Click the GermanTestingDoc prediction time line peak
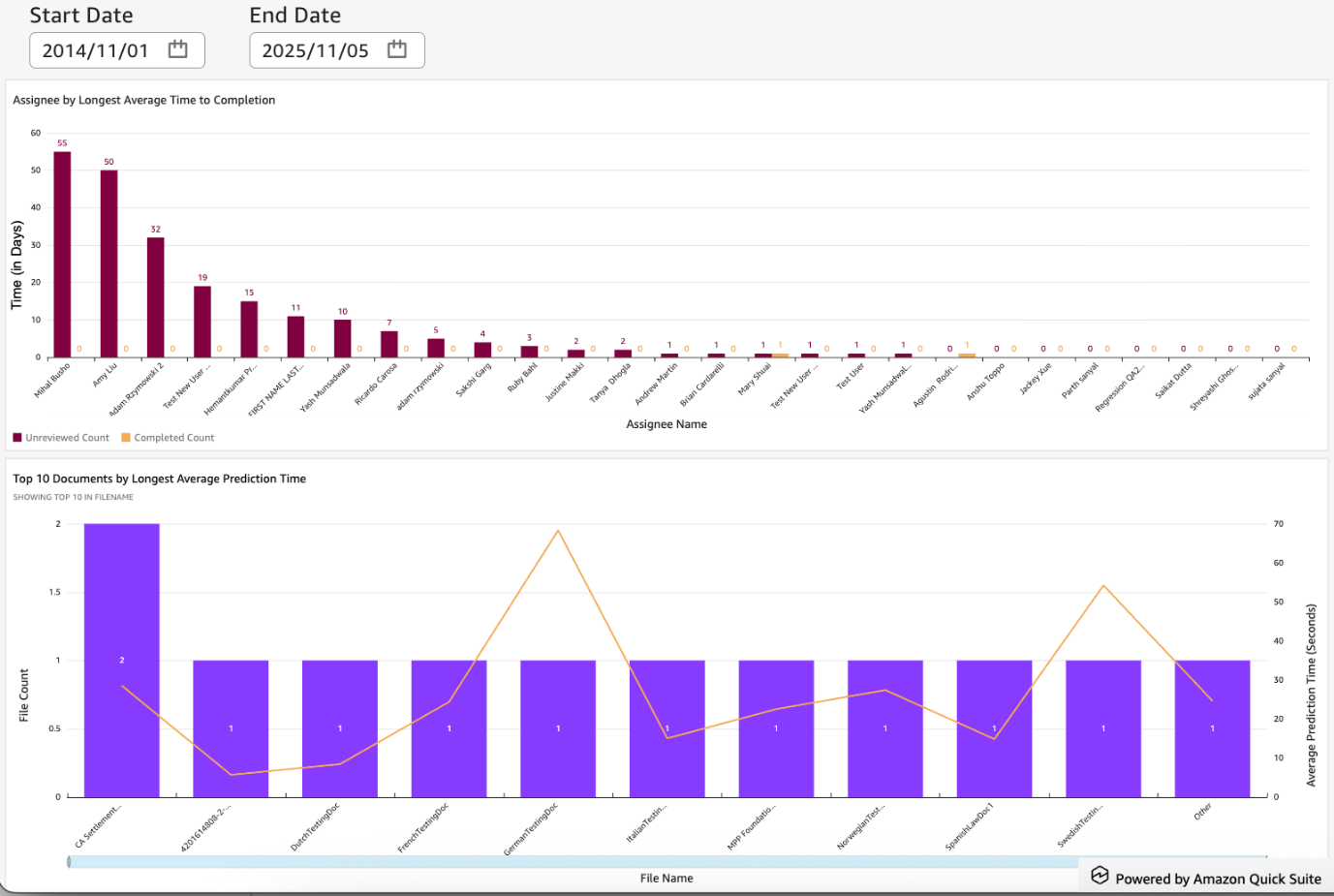 558,531
